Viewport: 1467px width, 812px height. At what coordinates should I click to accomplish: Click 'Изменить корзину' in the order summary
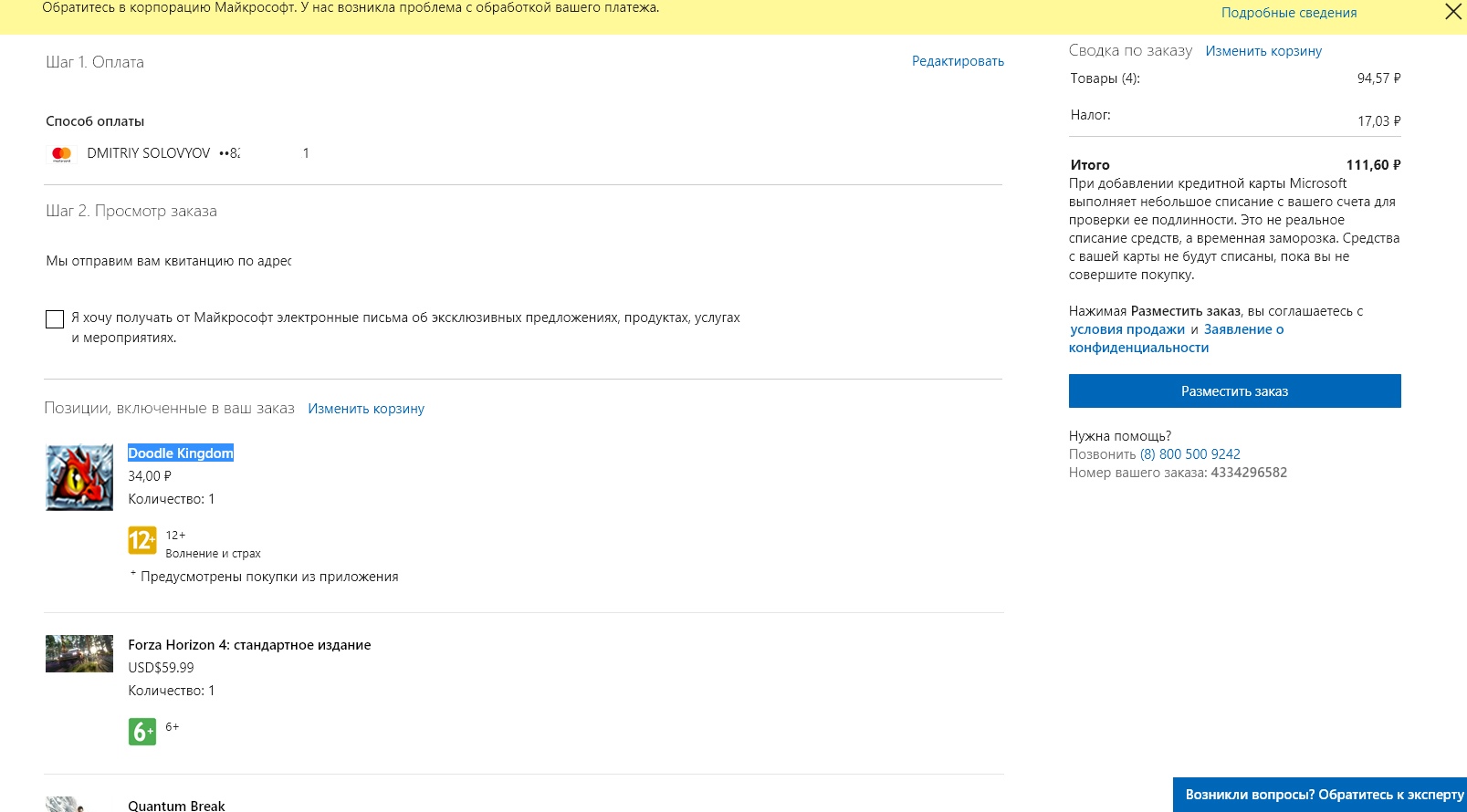click(x=1263, y=51)
